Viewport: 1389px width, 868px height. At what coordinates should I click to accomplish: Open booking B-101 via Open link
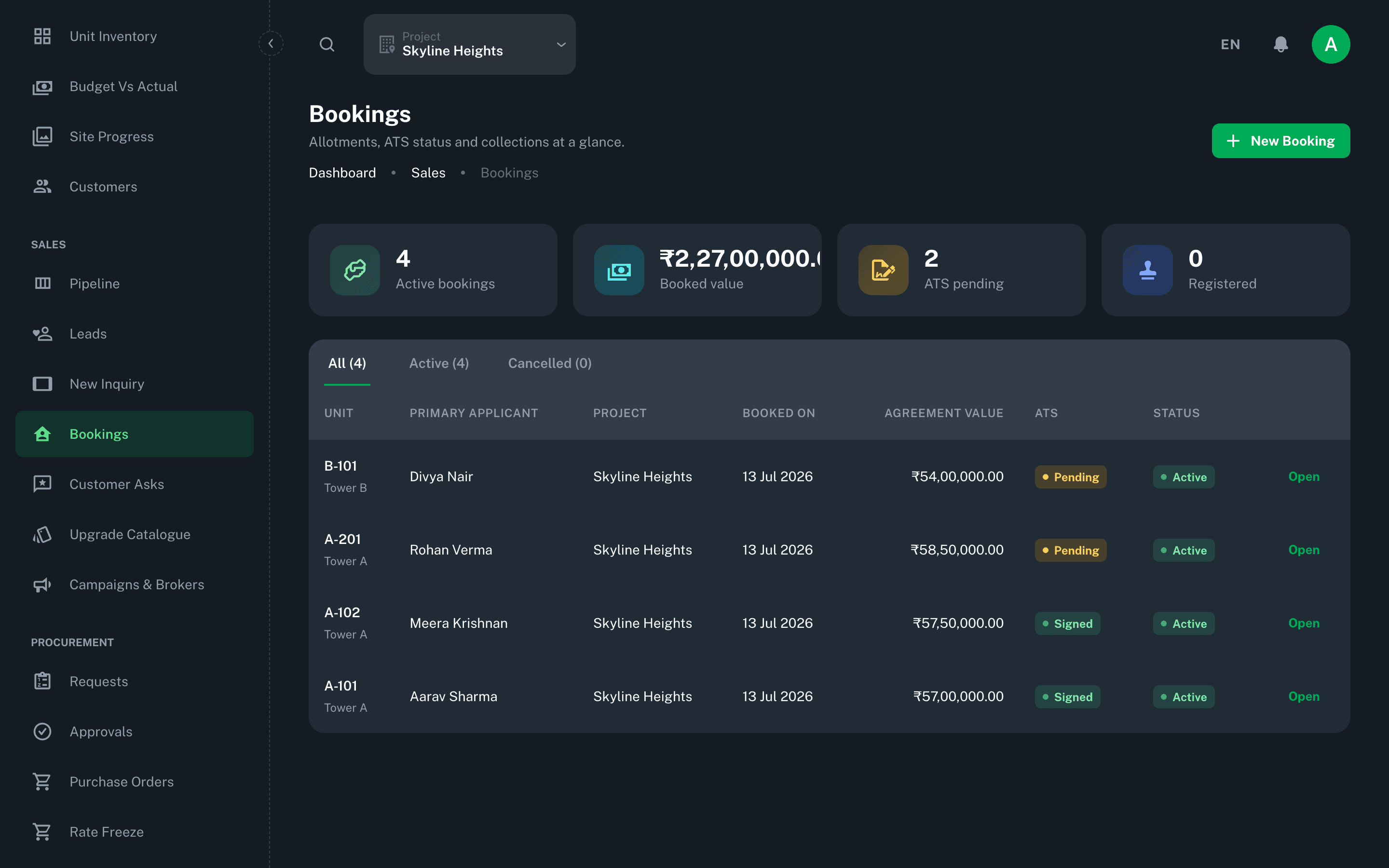[1304, 476]
